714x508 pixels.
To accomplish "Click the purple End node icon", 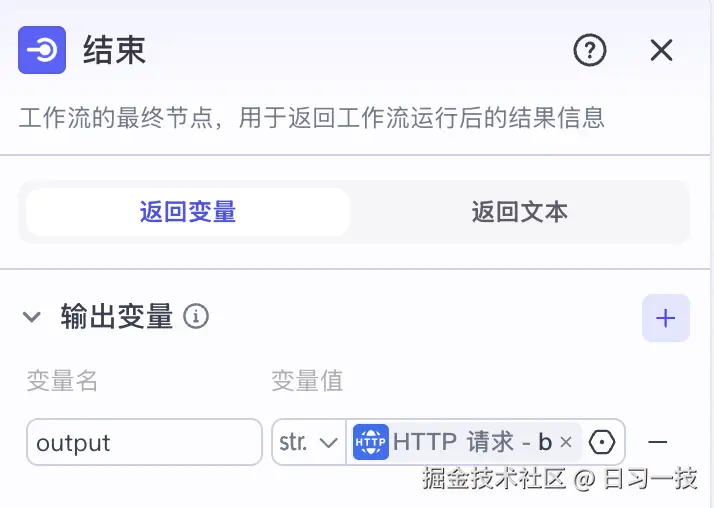I will 42,50.
